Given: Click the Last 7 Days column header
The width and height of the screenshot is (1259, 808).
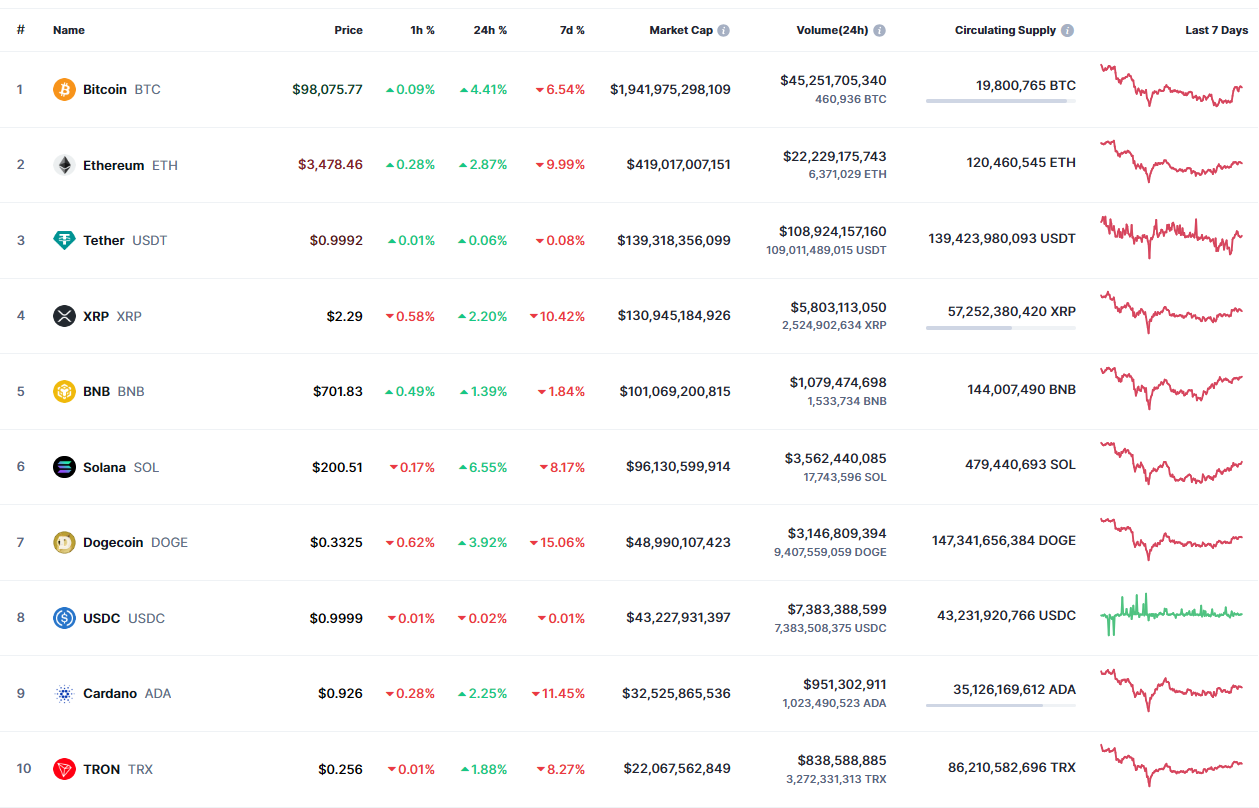Looking at the screenshot, I should pos(1217,30).
